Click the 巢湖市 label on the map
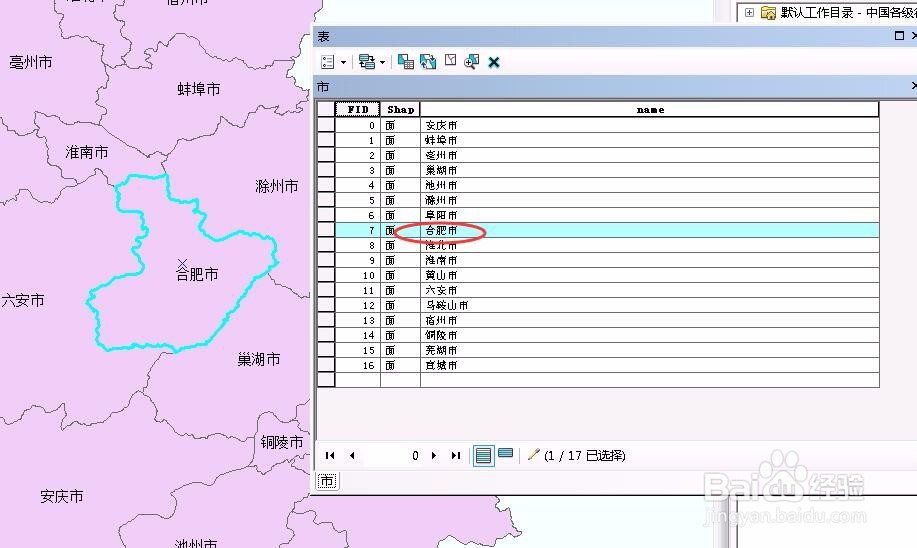The height and width of the screenshot is (548, 917). point(258,359)
